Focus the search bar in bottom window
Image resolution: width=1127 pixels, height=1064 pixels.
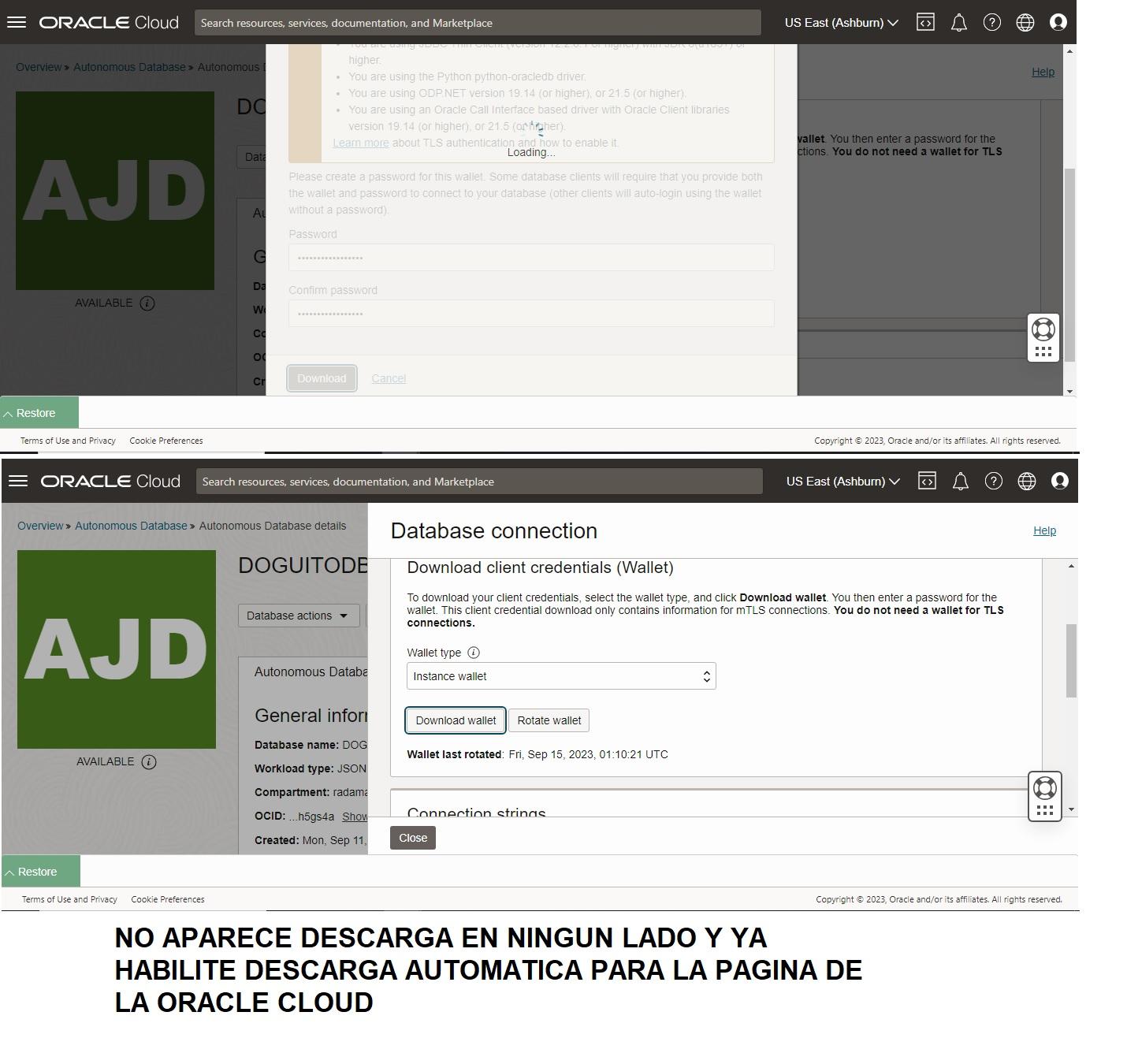point(479,482)
